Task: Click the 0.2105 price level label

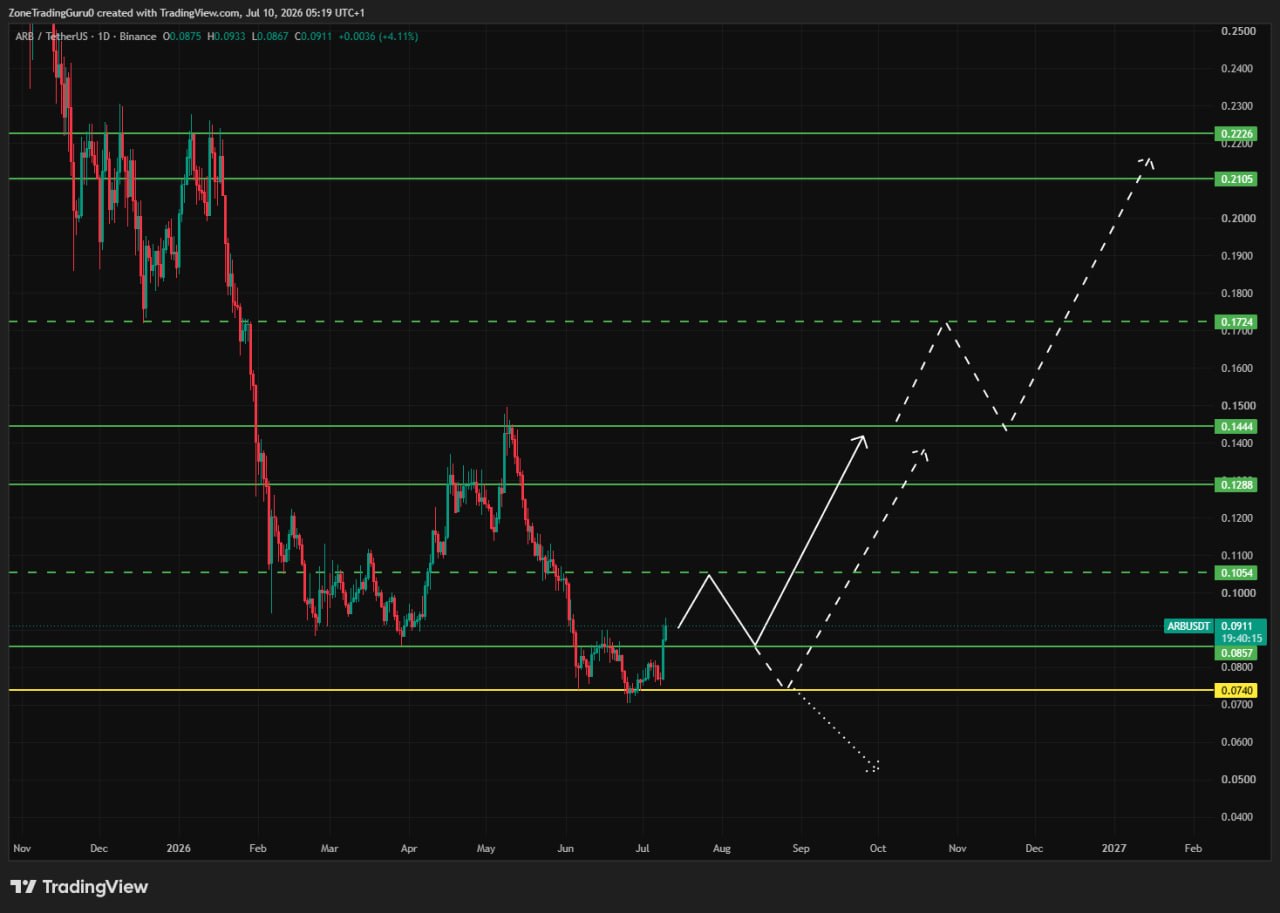Action: coord(1236,179)
